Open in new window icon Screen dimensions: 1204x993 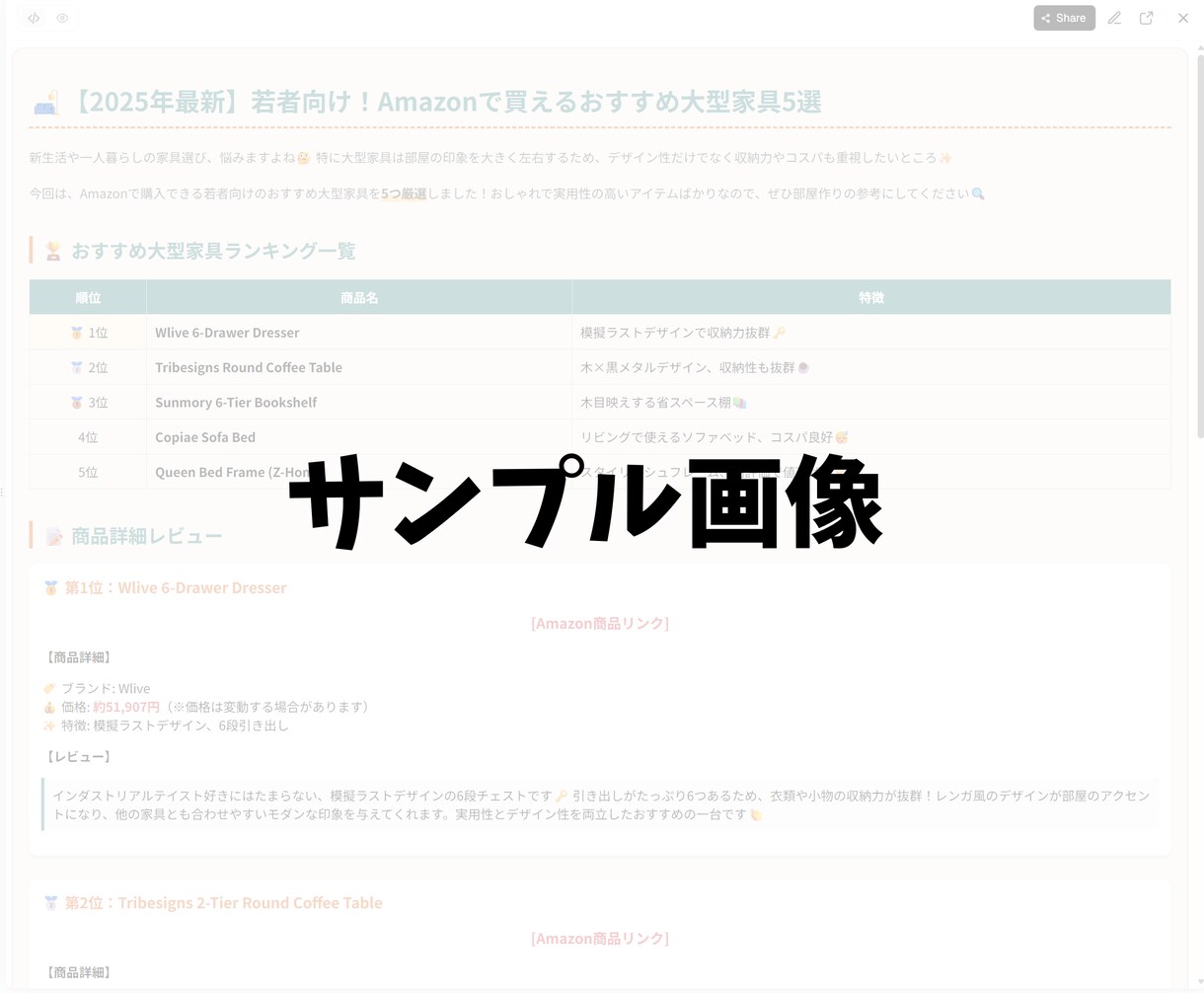[1146, 18]
